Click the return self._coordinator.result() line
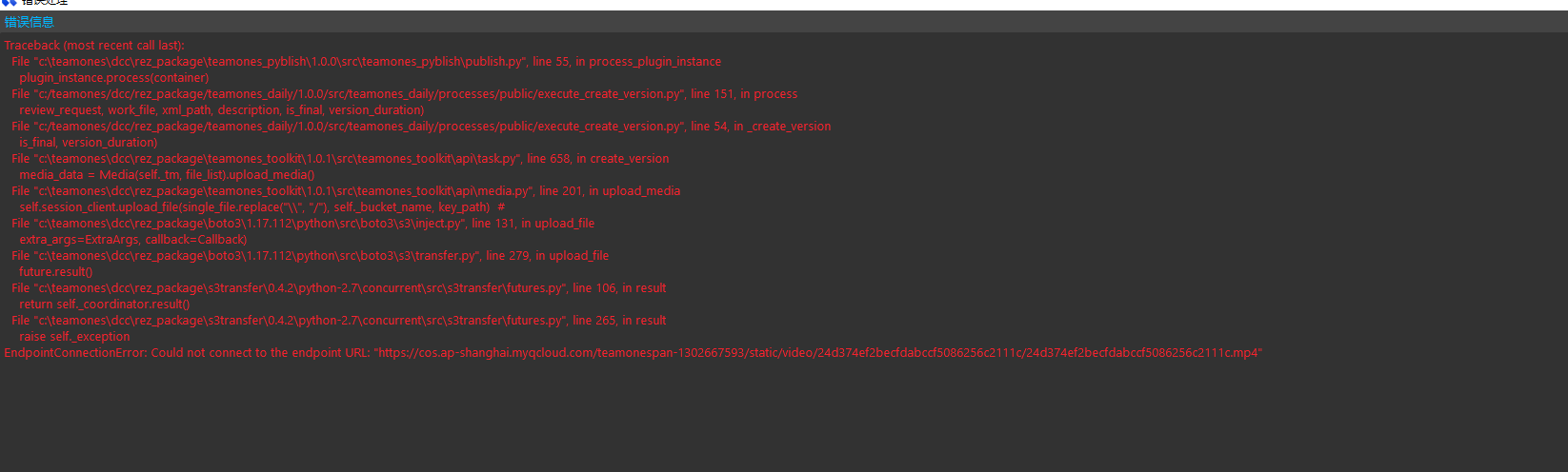This screenshot has height=472, width=1568. pos(104,305)
